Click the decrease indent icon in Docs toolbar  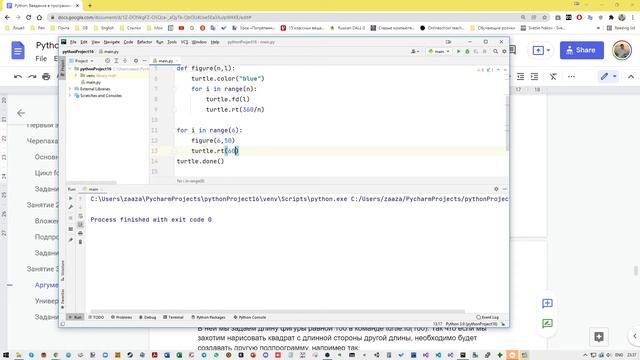point(520,76)
